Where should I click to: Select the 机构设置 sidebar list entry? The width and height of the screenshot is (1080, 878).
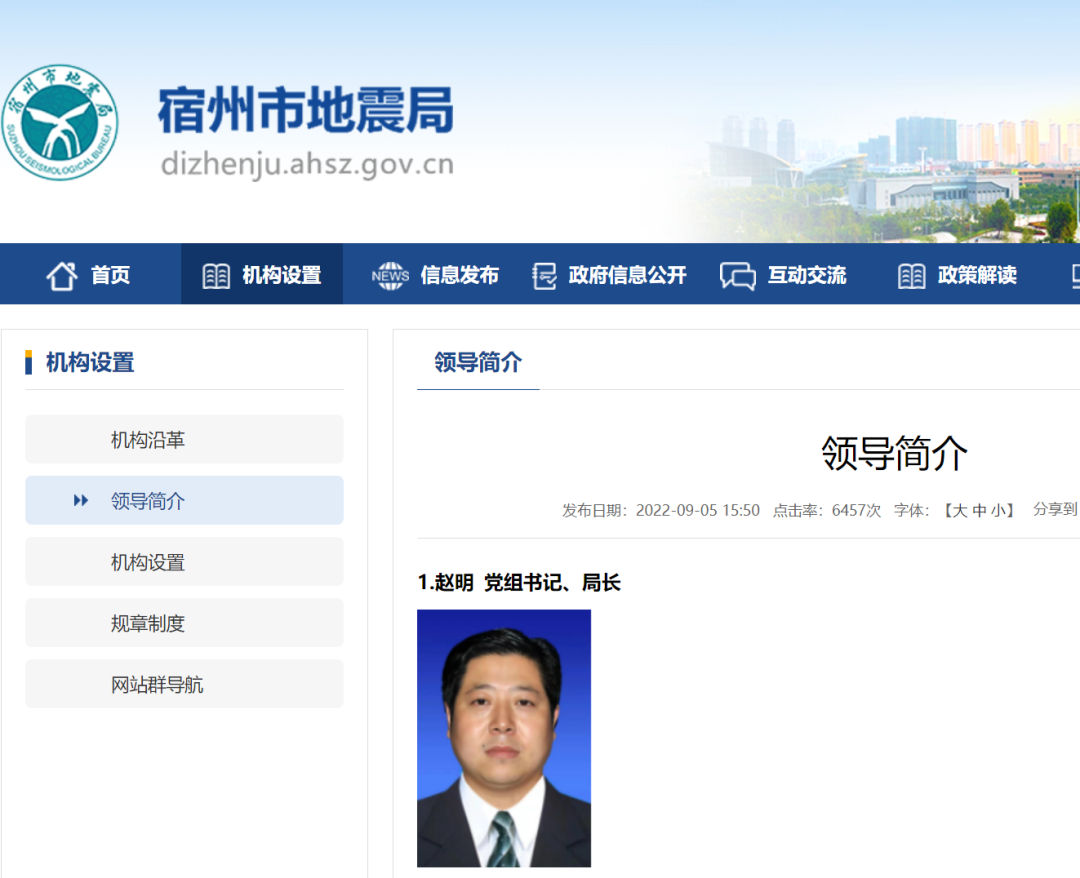[184, 561]
